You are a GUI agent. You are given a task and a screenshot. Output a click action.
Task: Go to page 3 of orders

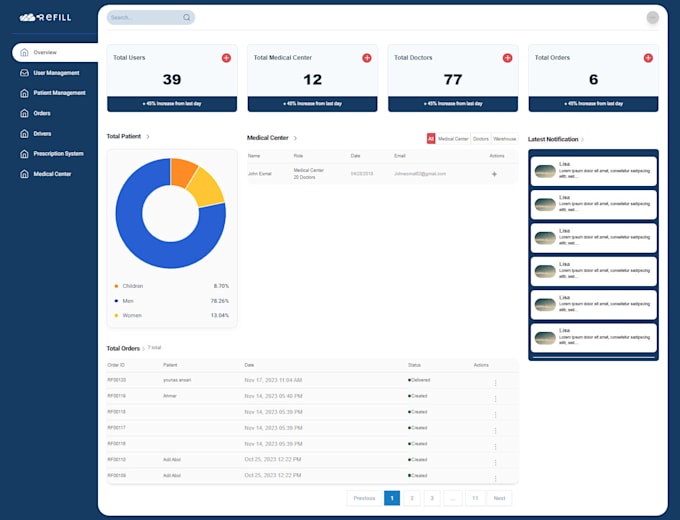(x=432, y=498)
